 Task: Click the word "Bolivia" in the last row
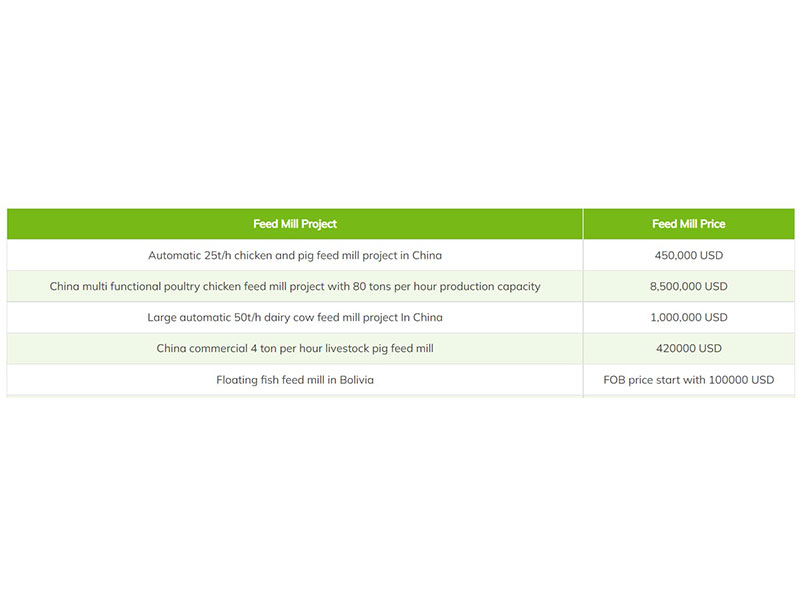356,380
